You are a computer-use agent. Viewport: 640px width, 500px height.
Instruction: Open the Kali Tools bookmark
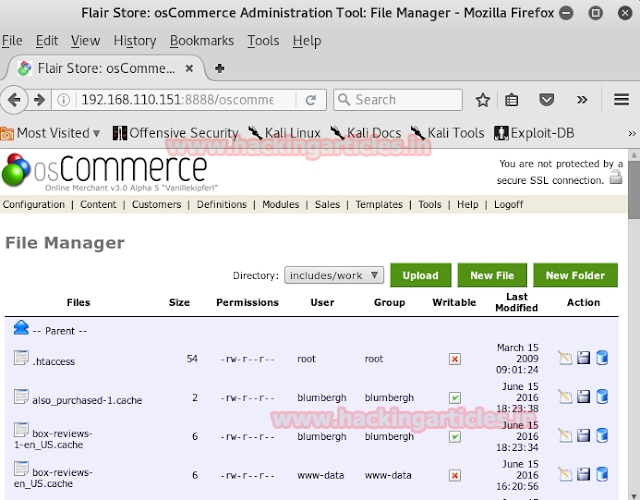pyautogui.click(x=447, y=133)
